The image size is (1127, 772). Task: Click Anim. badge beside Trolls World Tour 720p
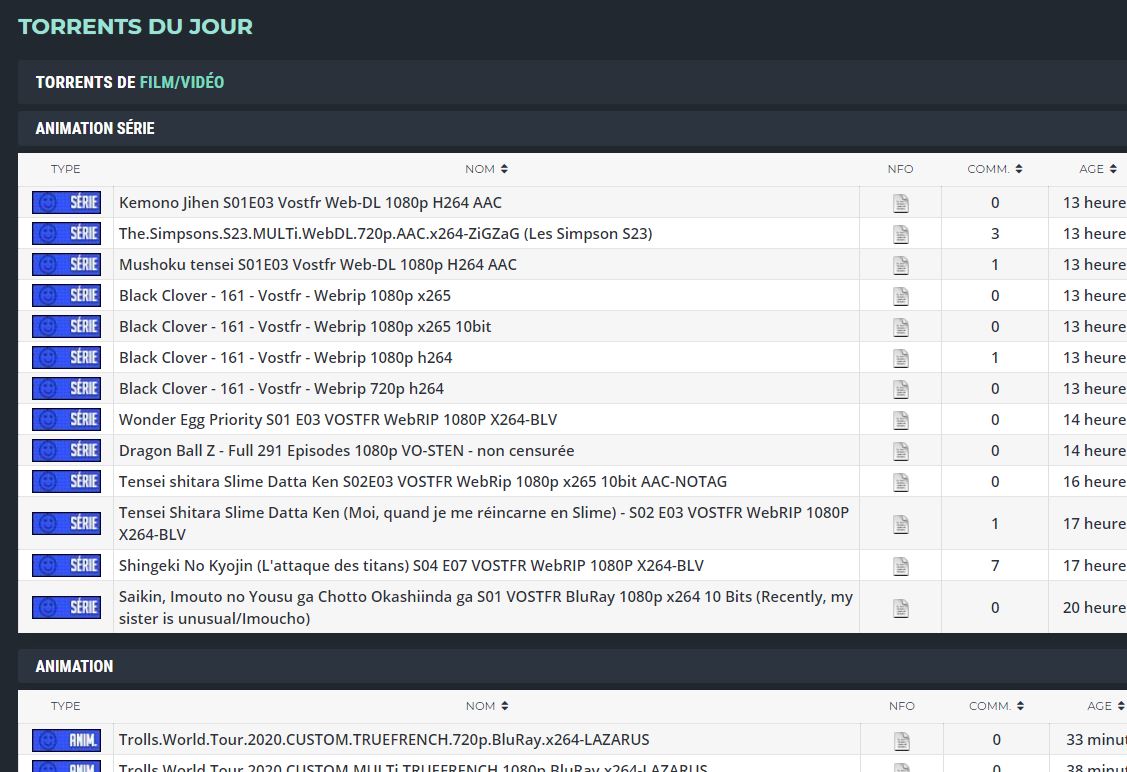(x=66, y=740)
